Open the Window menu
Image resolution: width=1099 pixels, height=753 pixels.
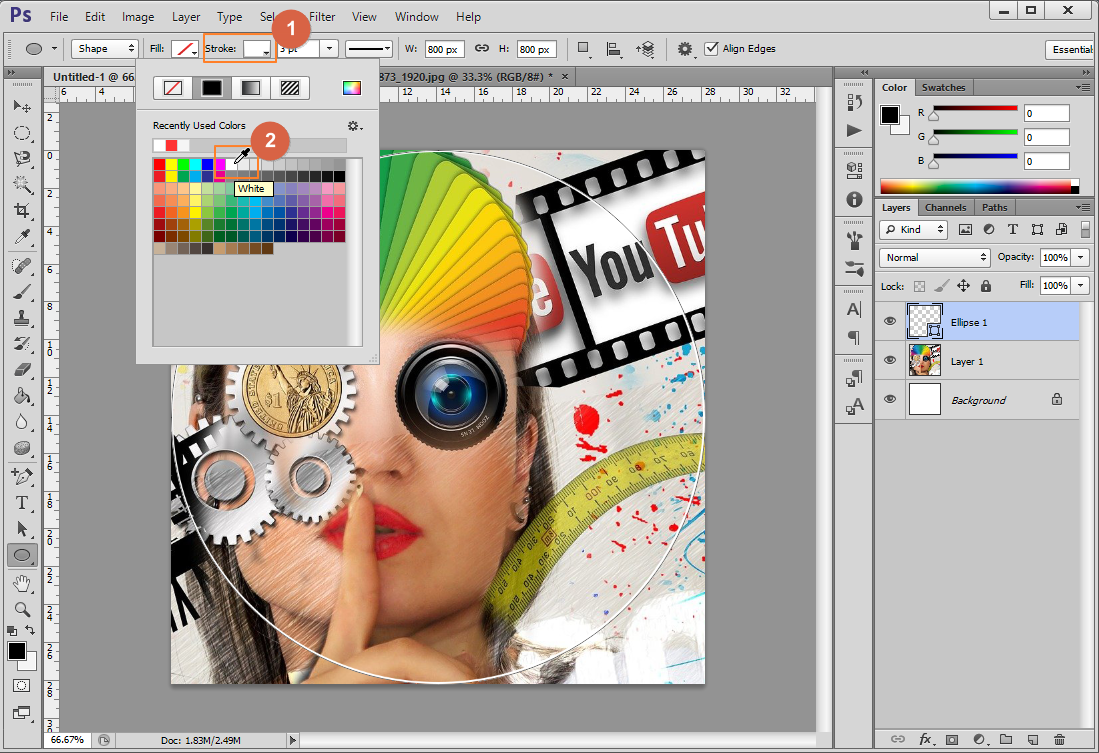[x=416, y=17]
